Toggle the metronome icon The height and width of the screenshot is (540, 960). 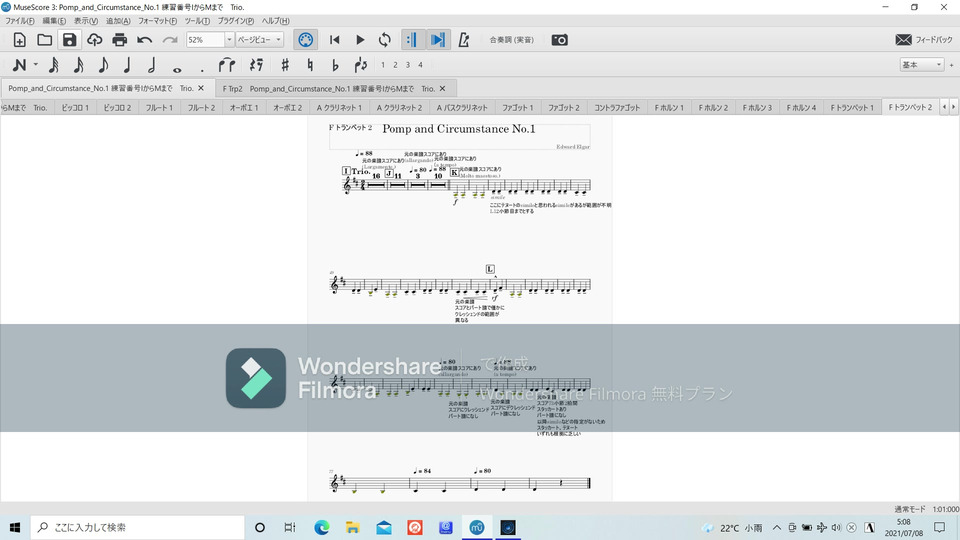(x=464, y=40)
